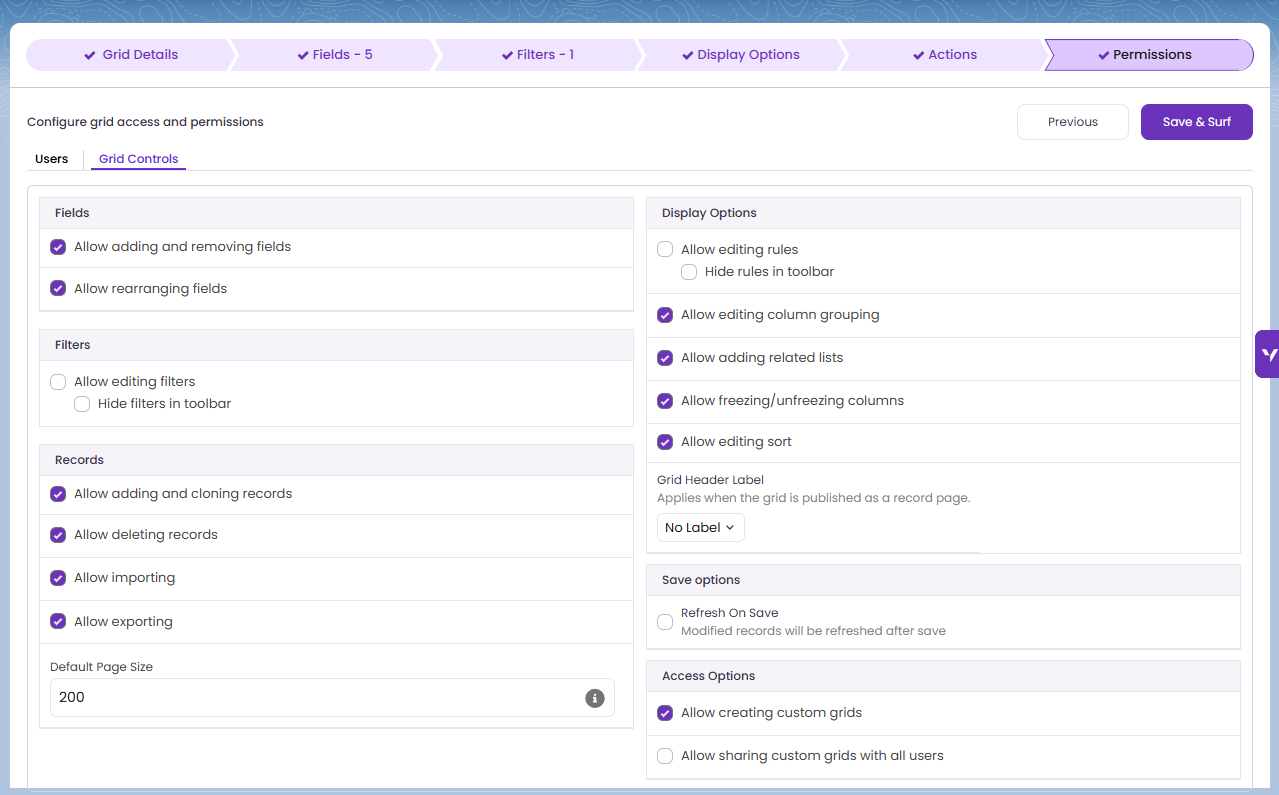Enable Allow editing filters checkbox

pos(58,382)
